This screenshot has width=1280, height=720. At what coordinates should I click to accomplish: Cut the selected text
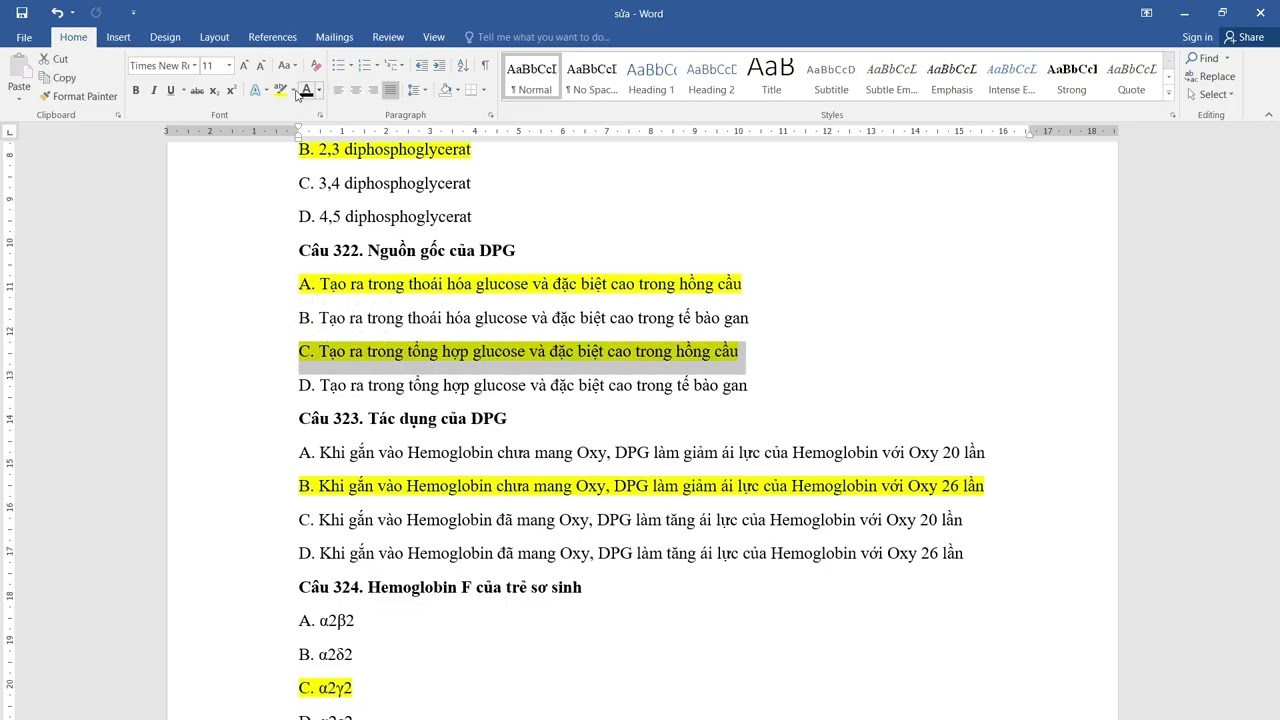[x=53, y=59]
